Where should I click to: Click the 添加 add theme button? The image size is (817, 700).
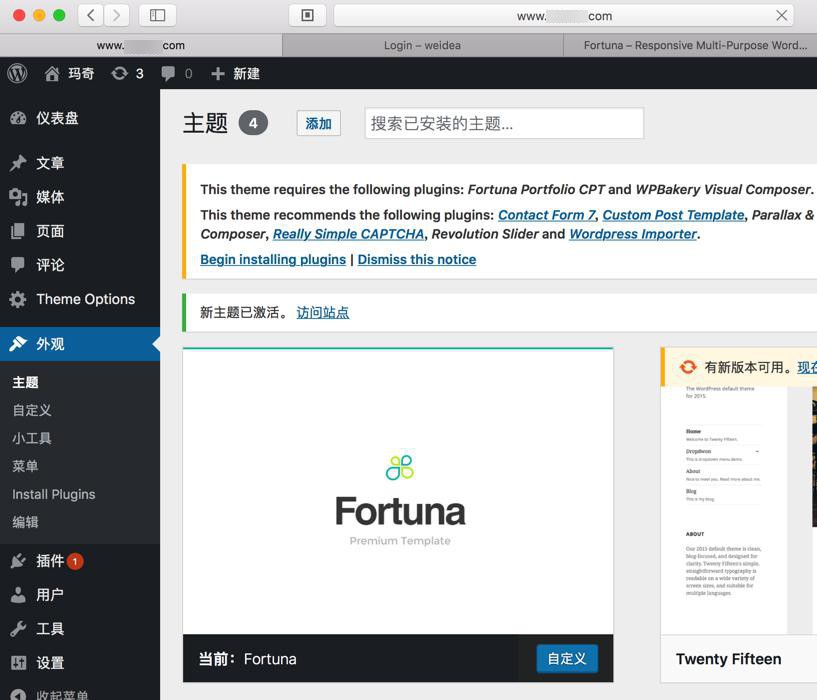(318, 124)
